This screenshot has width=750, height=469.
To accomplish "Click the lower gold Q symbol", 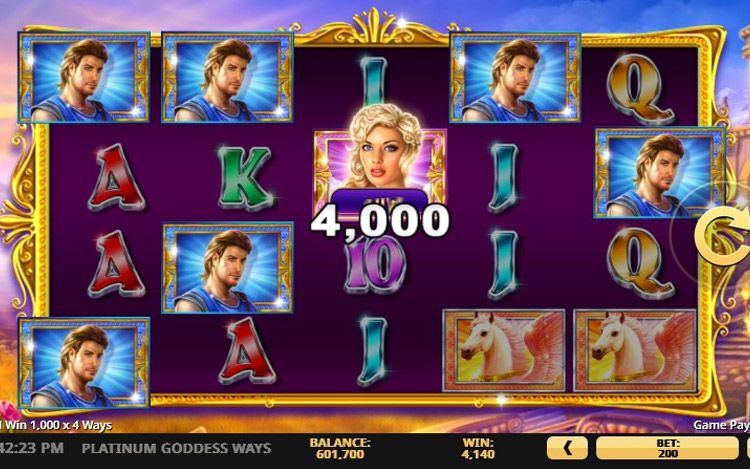I will click(x=640, y=262).
